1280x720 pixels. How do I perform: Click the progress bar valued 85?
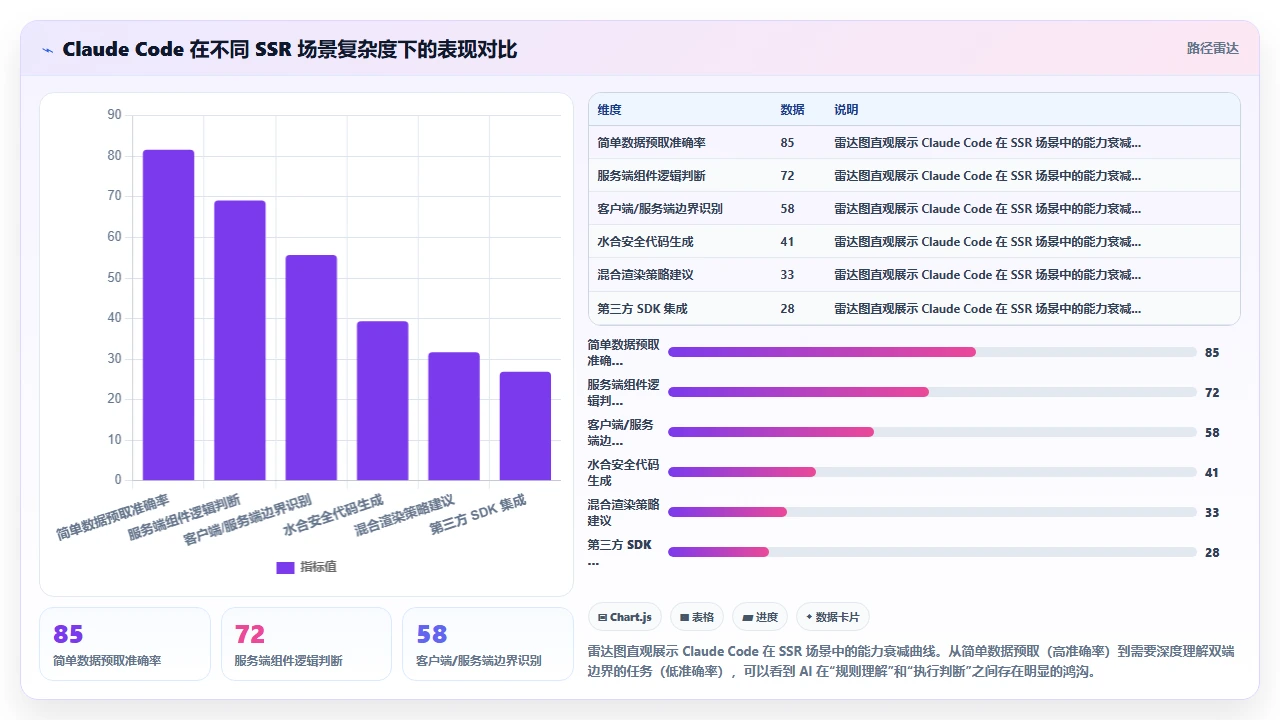pyautogui.click(x=932, y=352)
